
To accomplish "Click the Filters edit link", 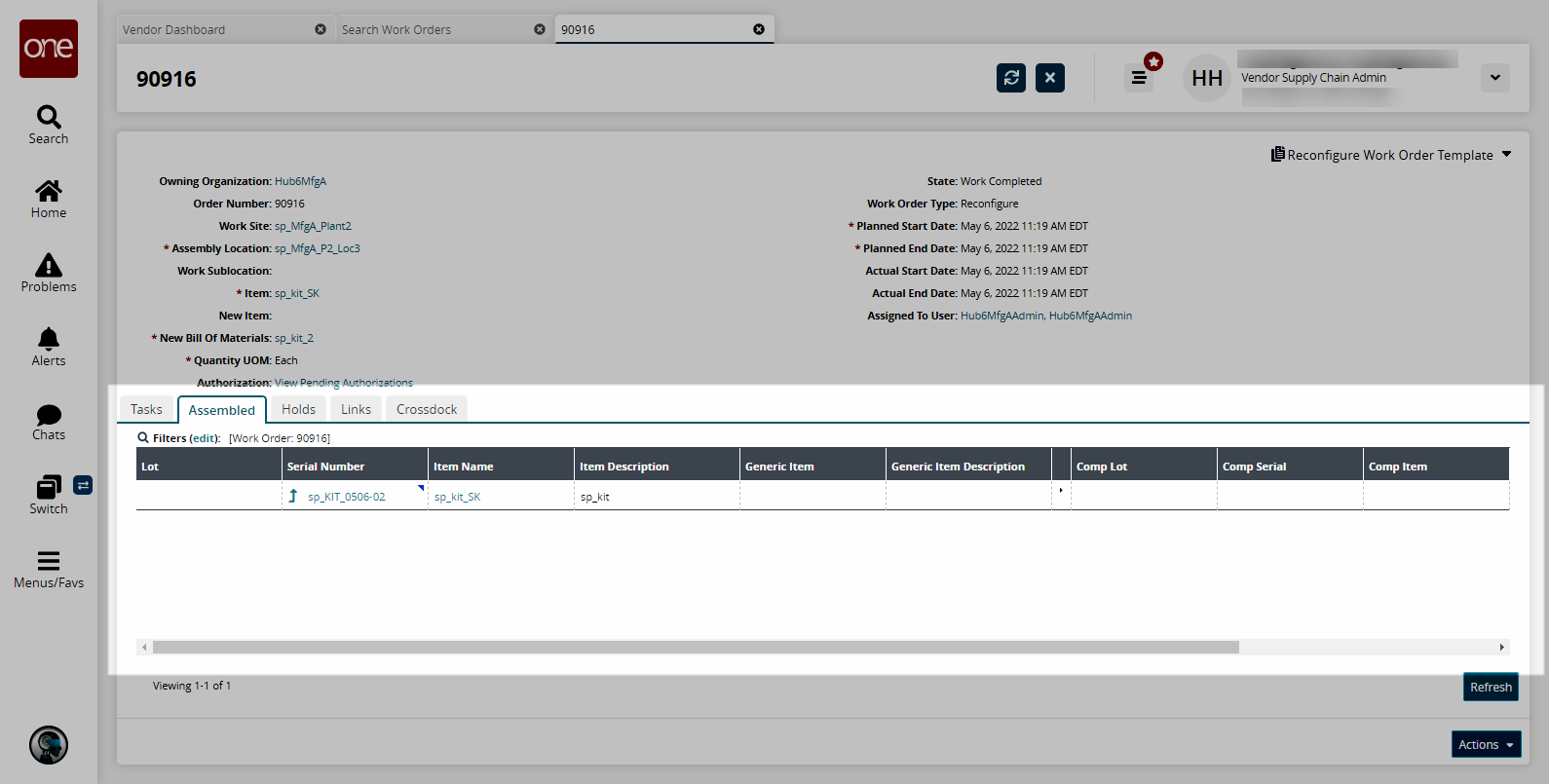I will (205, 438).
